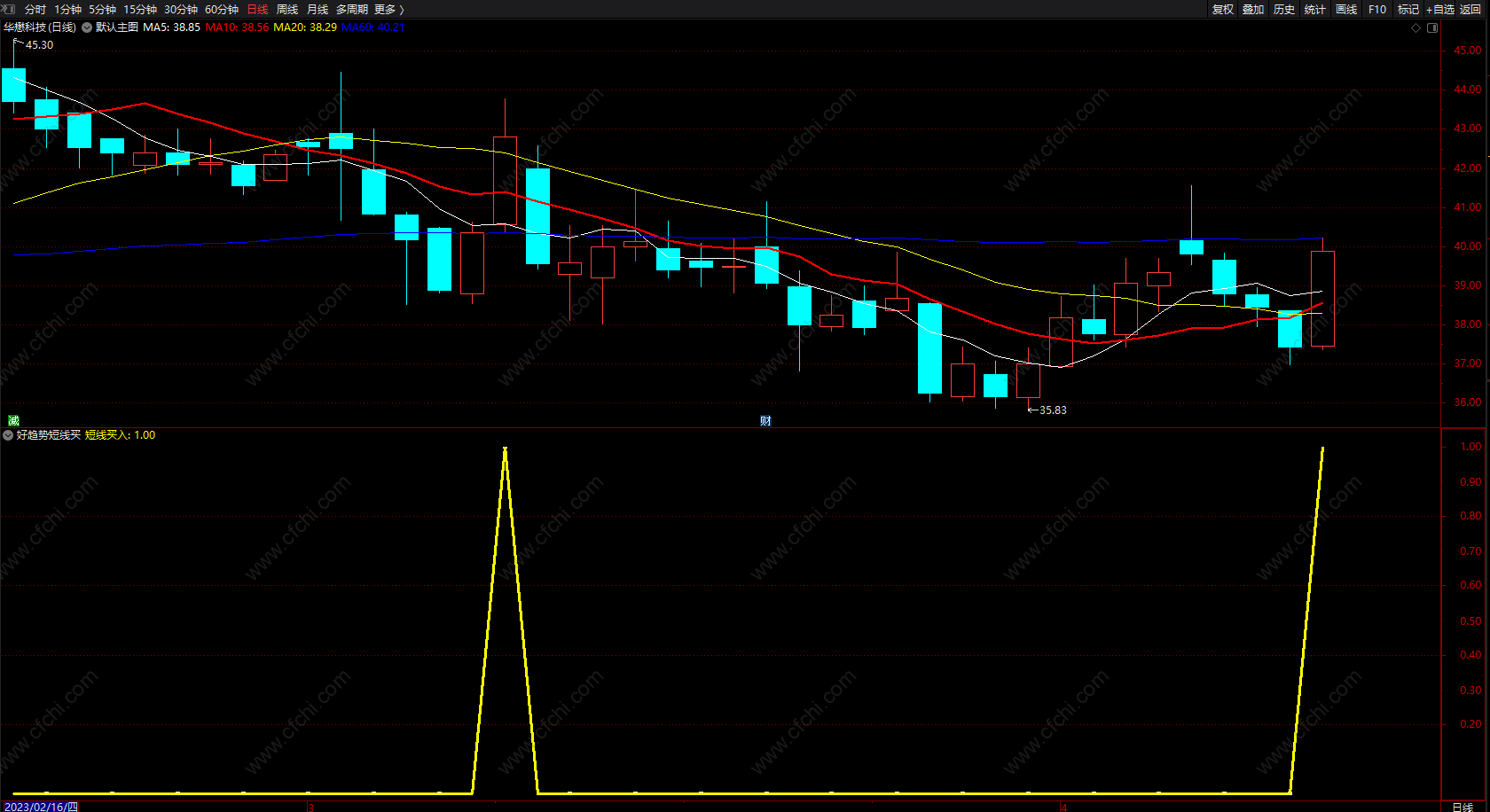Click the 2023/02/16/四 date label
The image size is (1490, 812).
[41, 807]
